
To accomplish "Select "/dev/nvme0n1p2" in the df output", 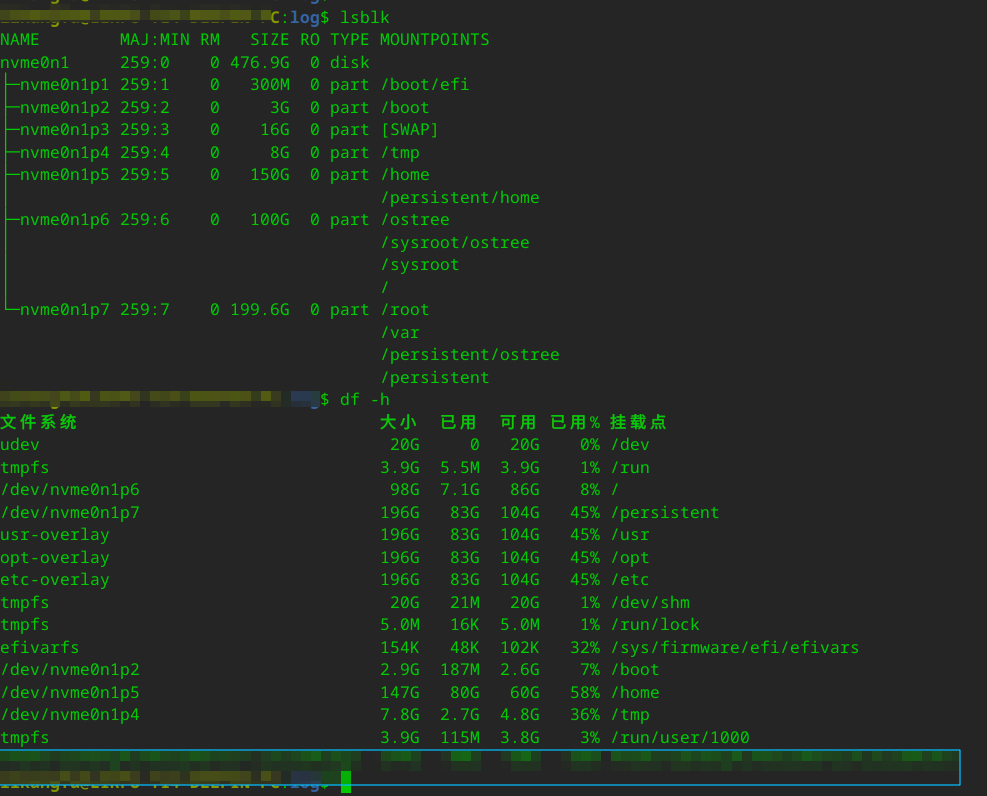I will (70, 670).
